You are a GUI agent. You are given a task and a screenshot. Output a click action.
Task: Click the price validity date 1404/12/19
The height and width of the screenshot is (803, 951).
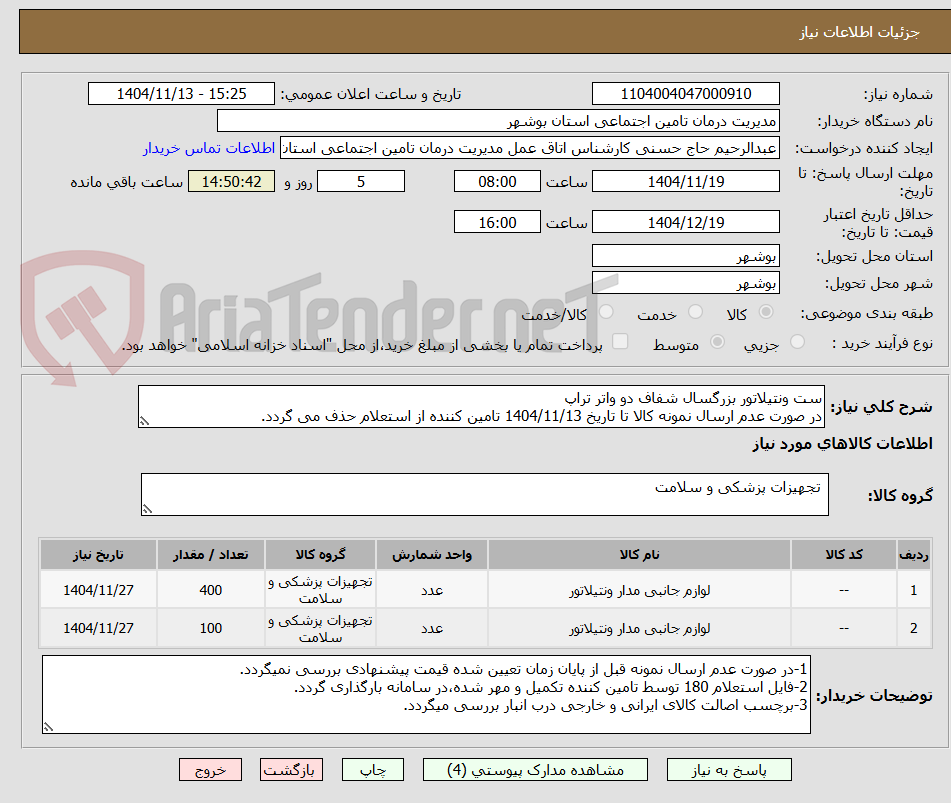point(685,222)
